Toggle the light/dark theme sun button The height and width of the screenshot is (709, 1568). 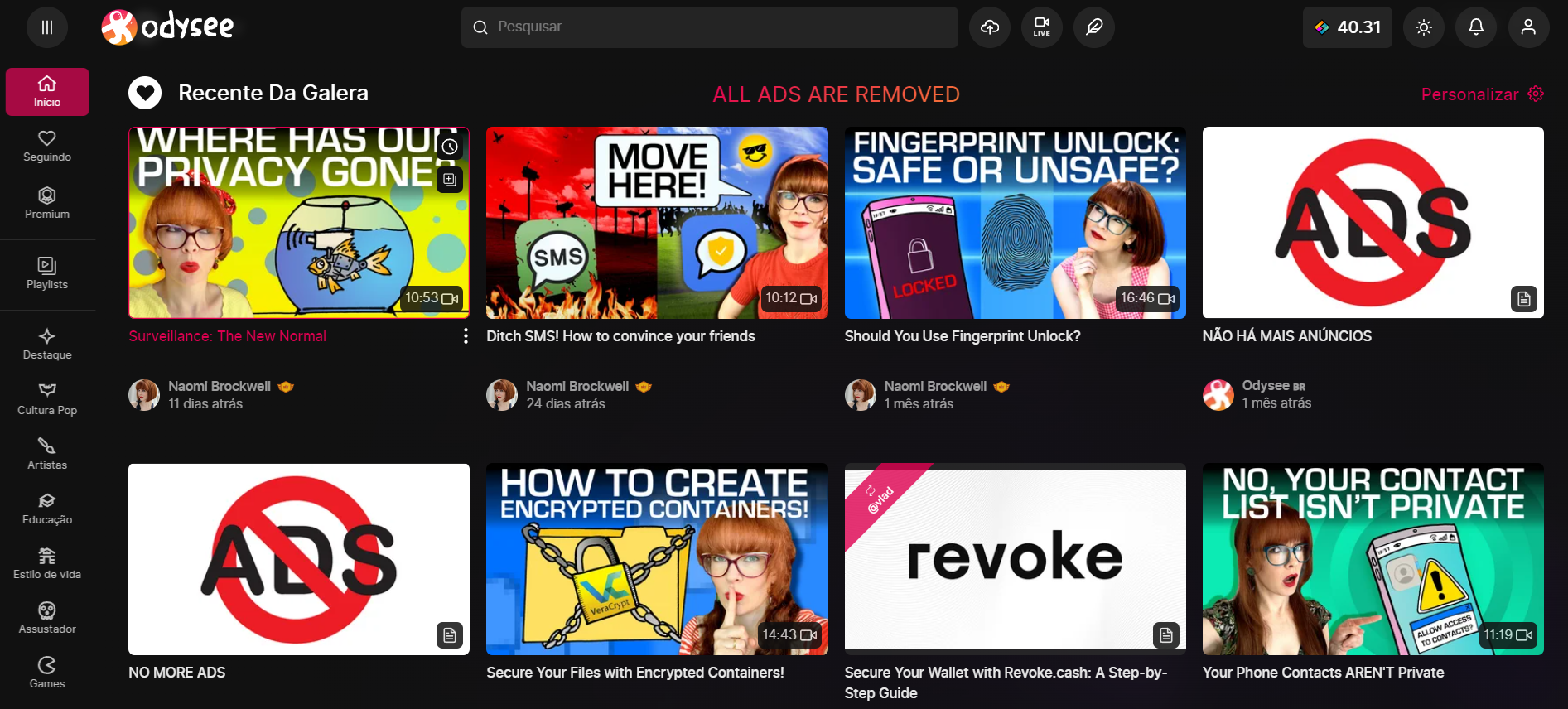1423,27
